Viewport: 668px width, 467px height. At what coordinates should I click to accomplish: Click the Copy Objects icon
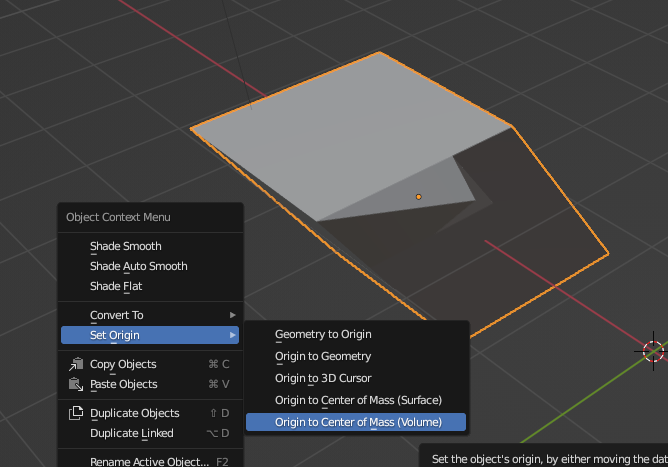click(76, 364)
